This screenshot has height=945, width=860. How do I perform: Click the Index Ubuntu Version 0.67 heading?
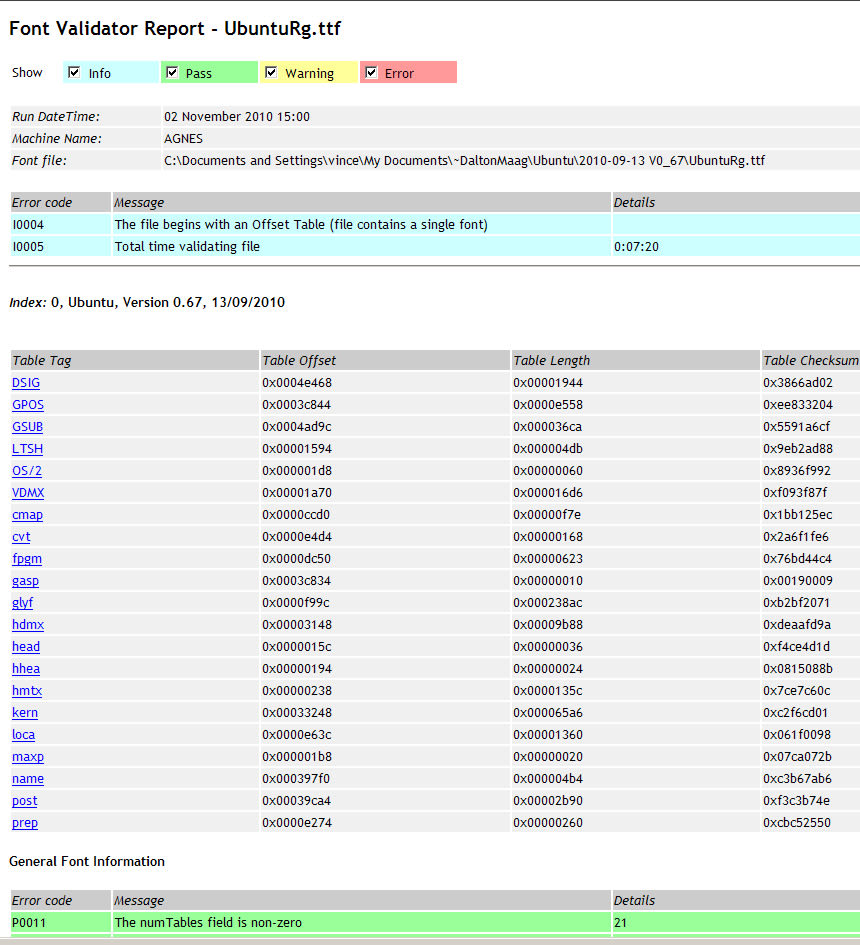point(147,302)
